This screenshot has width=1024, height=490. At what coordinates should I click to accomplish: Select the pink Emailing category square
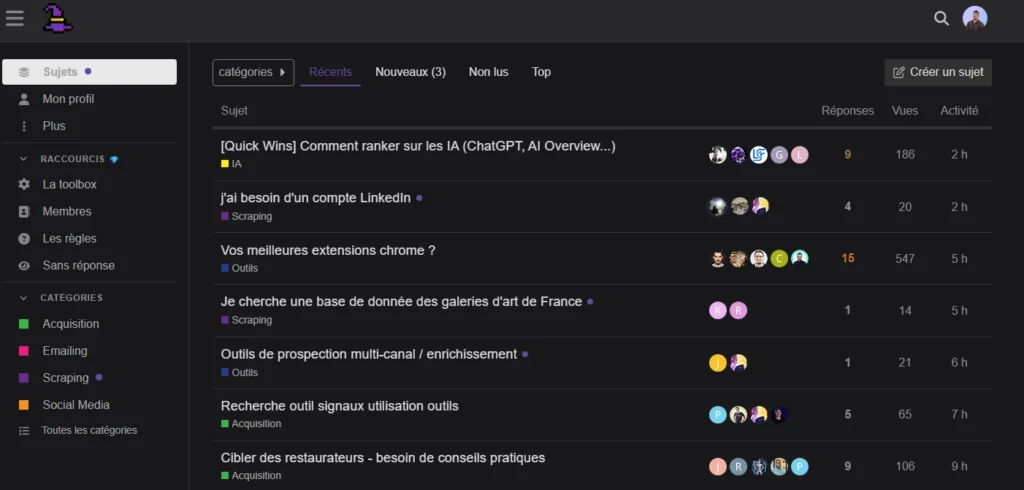[x=24, y=351]
